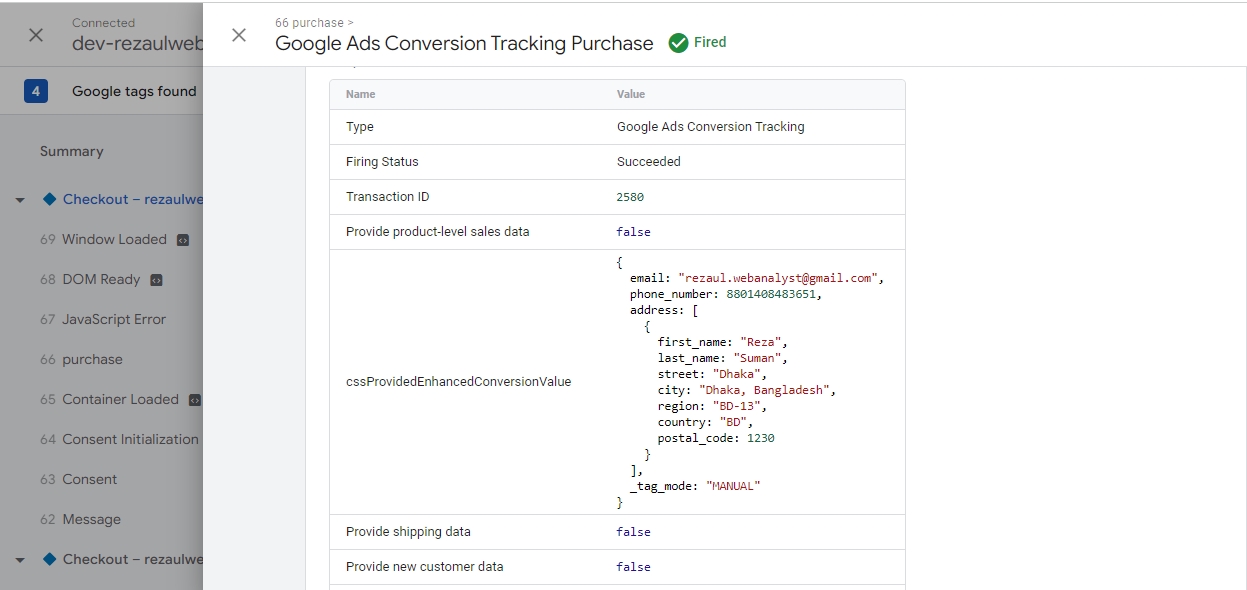The height and width of the screenshot is (590, 1247).
Task: Click the email value in enhanced conversion data
Action: [779, 278]
